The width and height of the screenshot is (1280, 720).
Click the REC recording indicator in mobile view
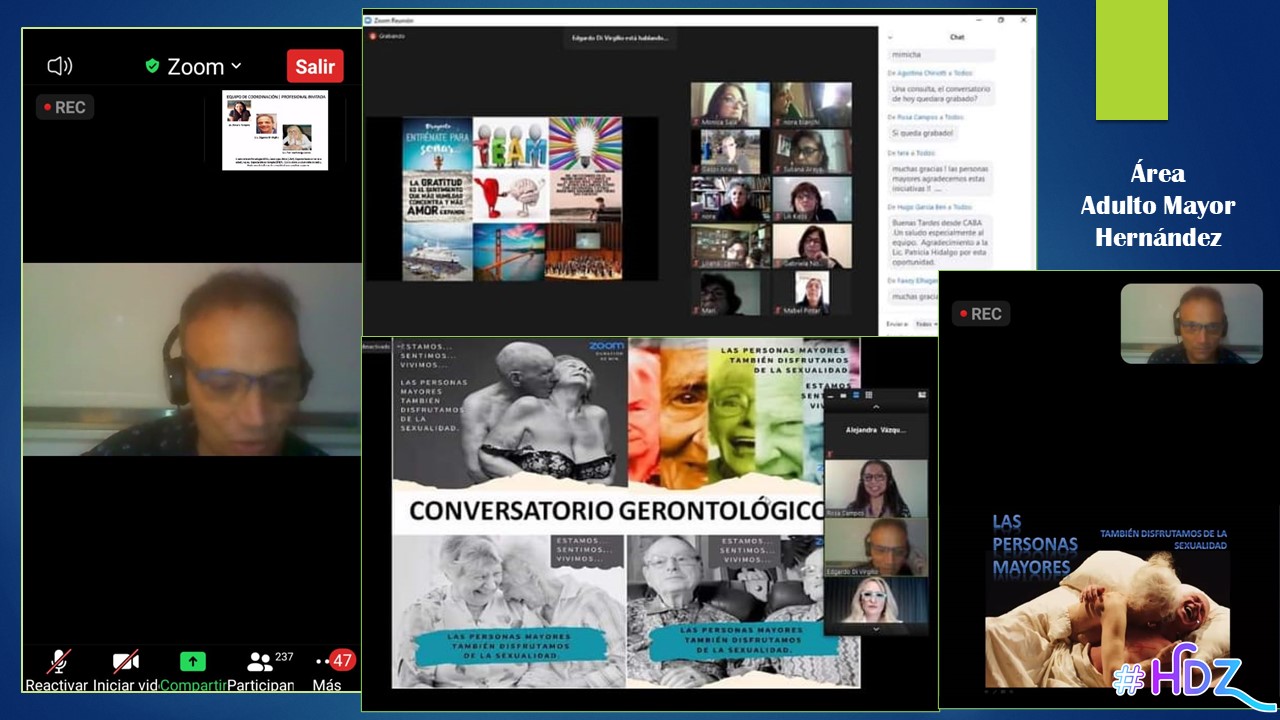coord(65,107)
